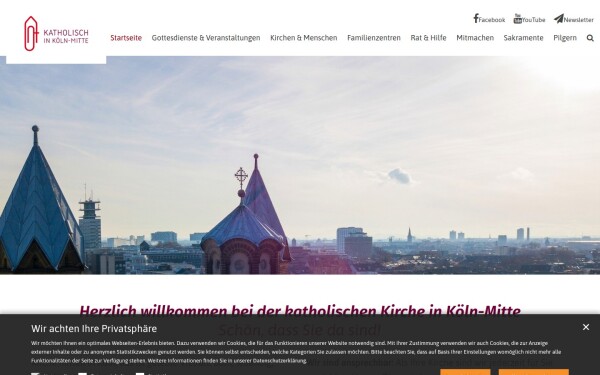This screenshot has width=600, height=375.
Task: Open the Pilgern menu item
Action: (x=564, y=38)
